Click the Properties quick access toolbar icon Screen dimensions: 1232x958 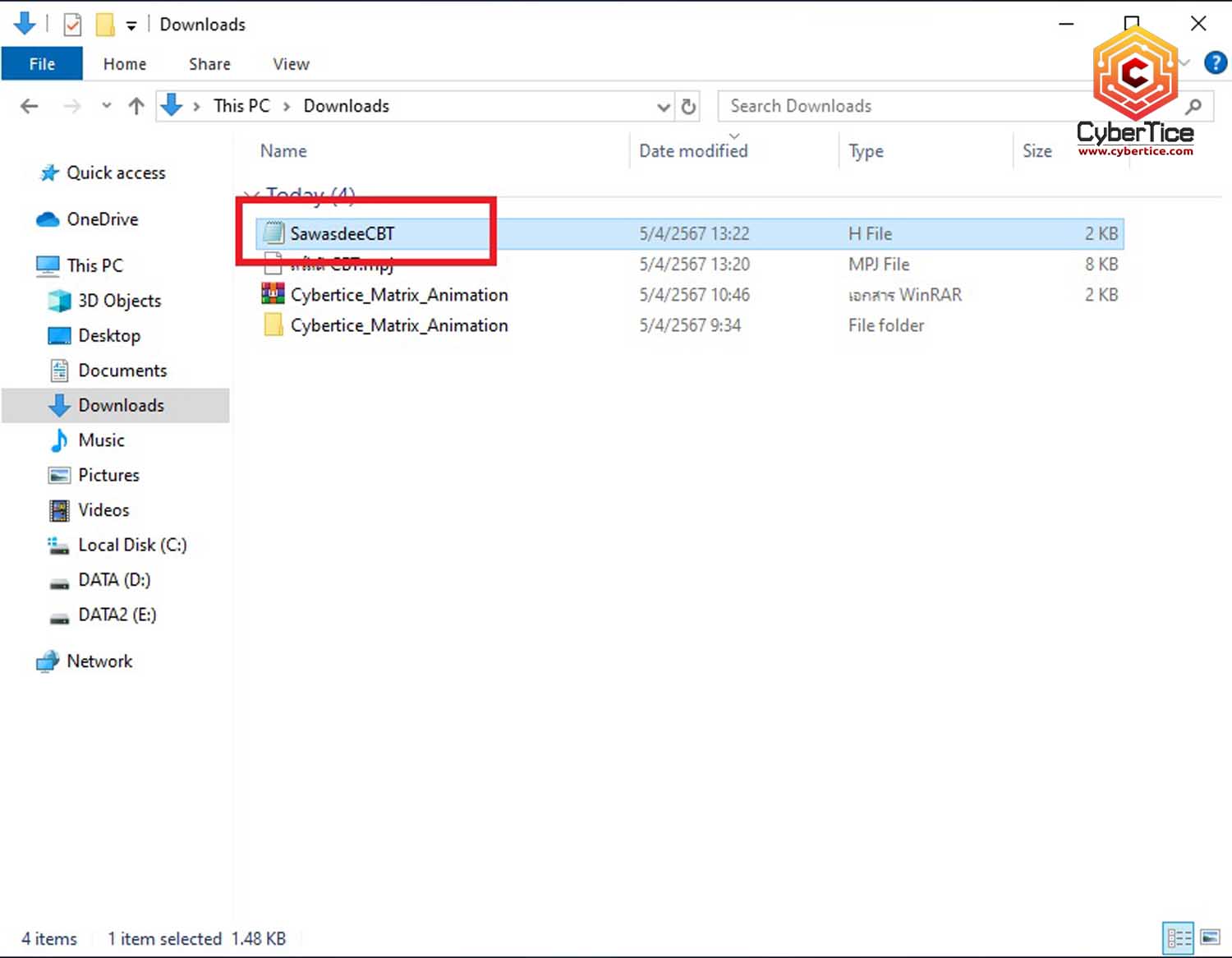(x=72, y=25)
